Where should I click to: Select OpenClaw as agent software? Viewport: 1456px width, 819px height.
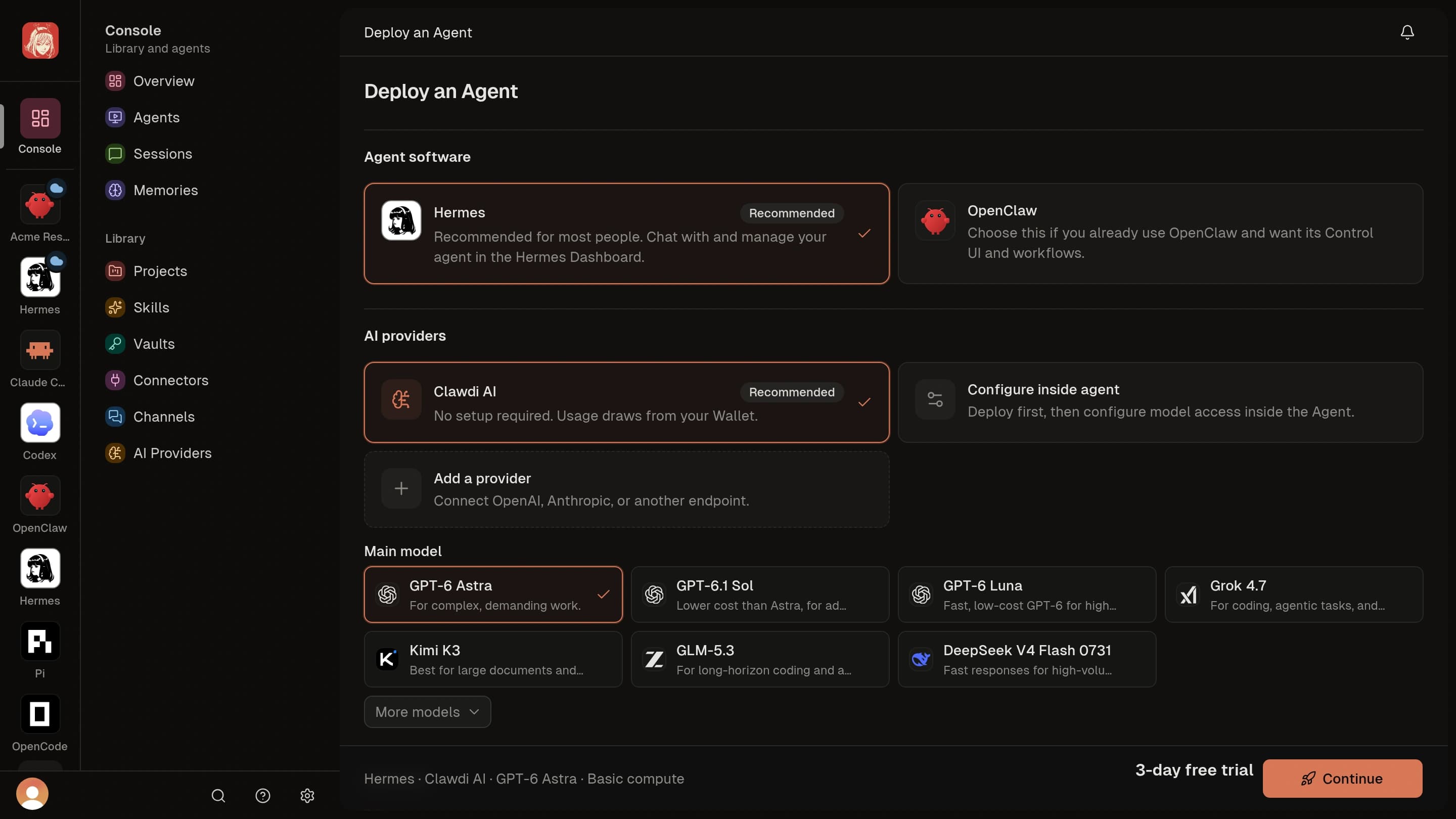(x=1160, y=234)
